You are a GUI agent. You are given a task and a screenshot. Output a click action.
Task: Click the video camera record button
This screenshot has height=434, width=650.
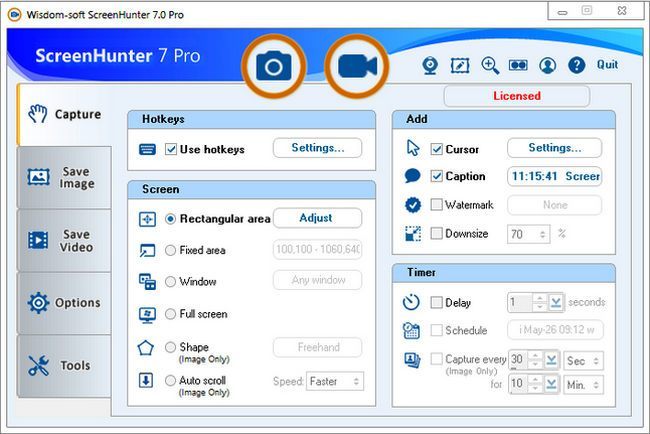[357, 66]
